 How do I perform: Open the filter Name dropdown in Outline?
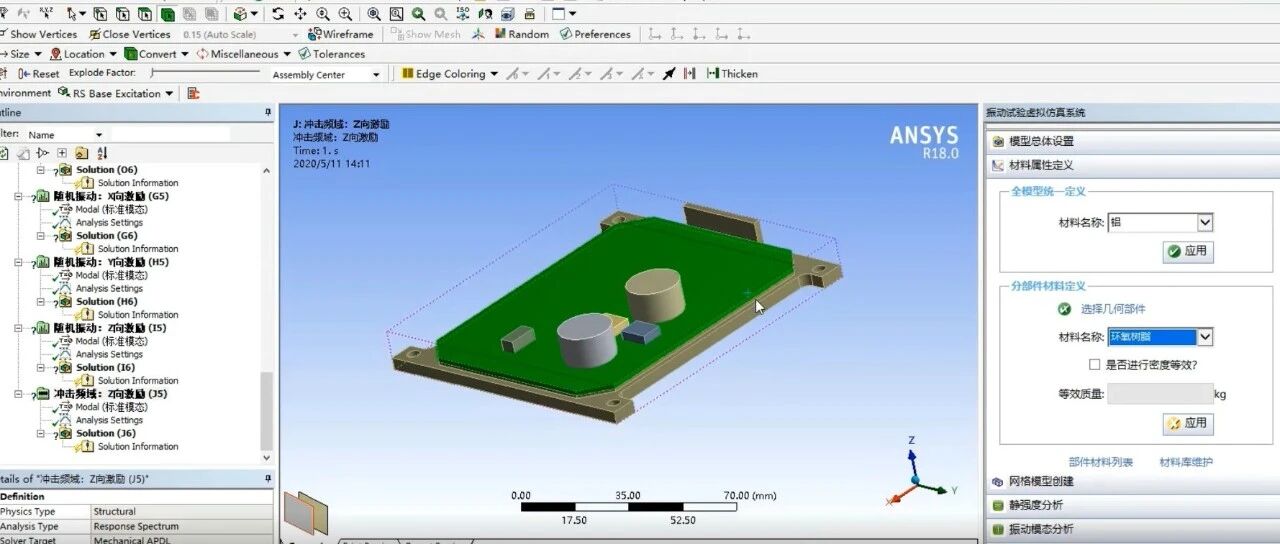click(x=99, y=134)
